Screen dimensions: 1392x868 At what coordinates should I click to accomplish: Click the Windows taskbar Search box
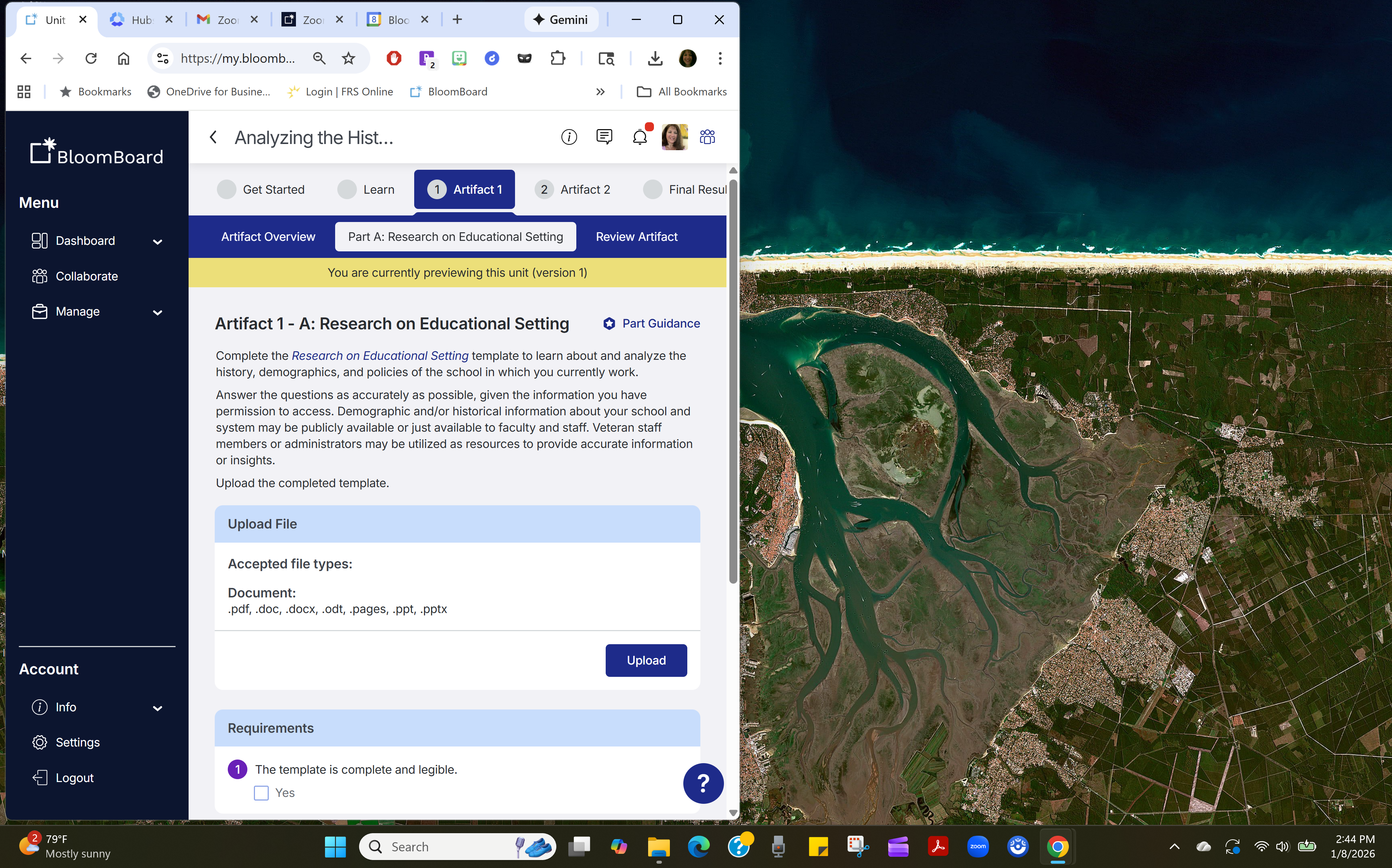[x=457, y=846]
